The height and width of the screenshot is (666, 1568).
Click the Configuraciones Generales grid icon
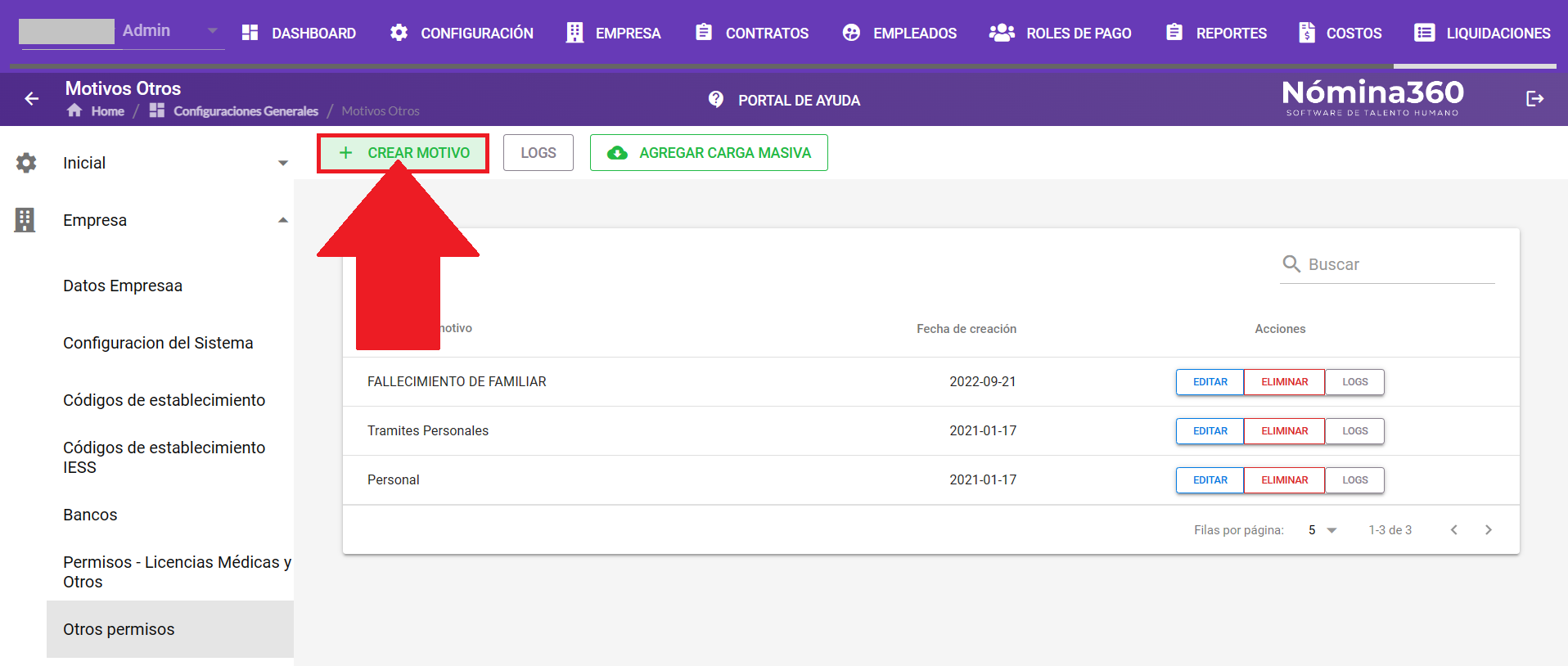(x=157, y=110)
